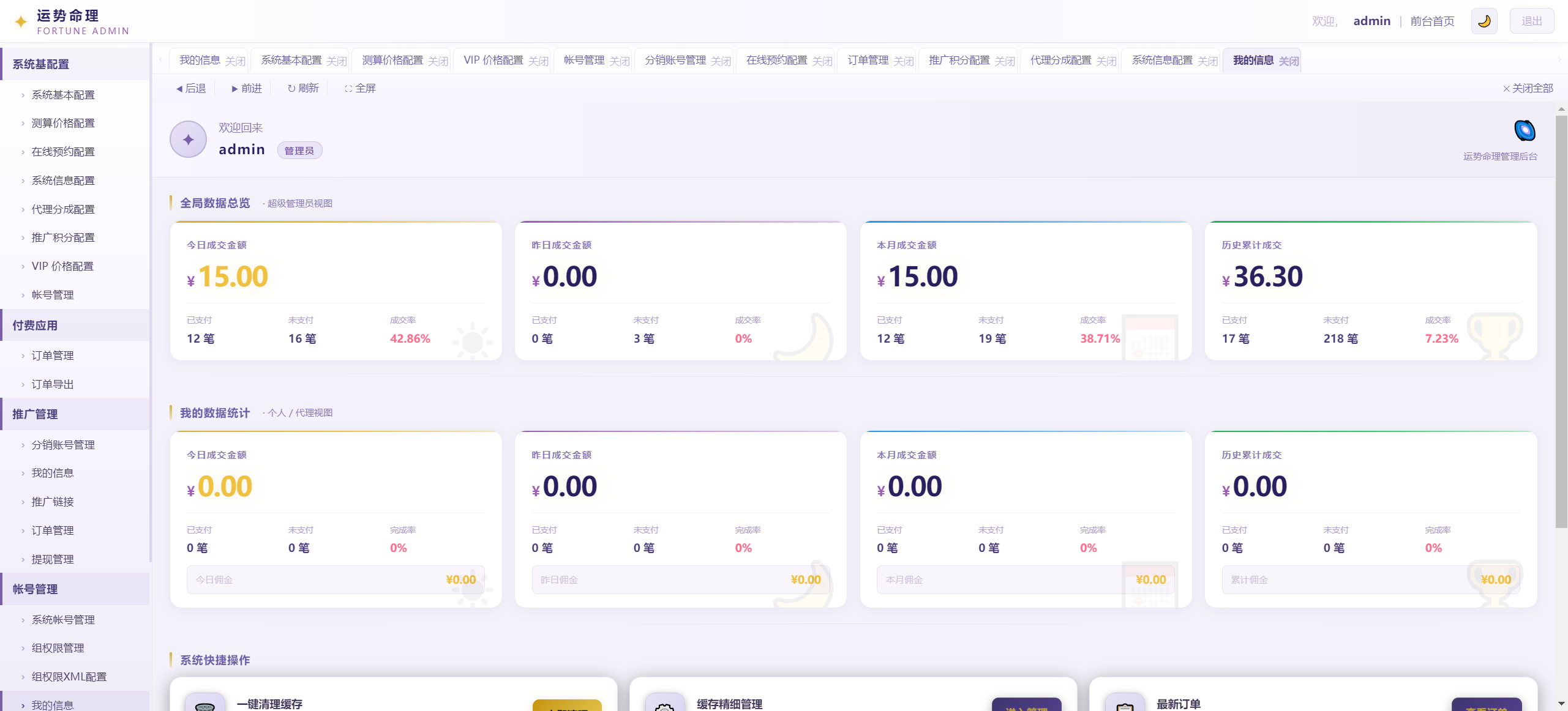Click the 退出 logout button
The image size is (1568, 711).
1531,21
